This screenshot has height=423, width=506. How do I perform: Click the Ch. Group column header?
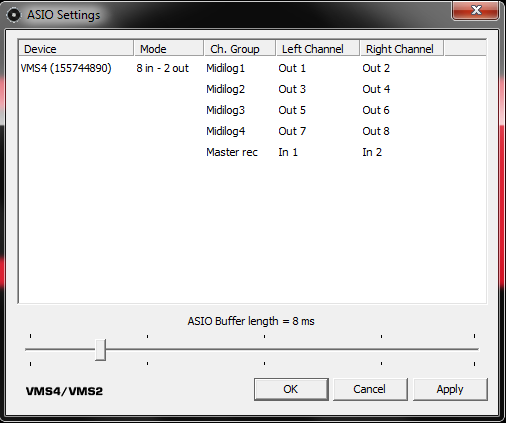coord(240,49)
